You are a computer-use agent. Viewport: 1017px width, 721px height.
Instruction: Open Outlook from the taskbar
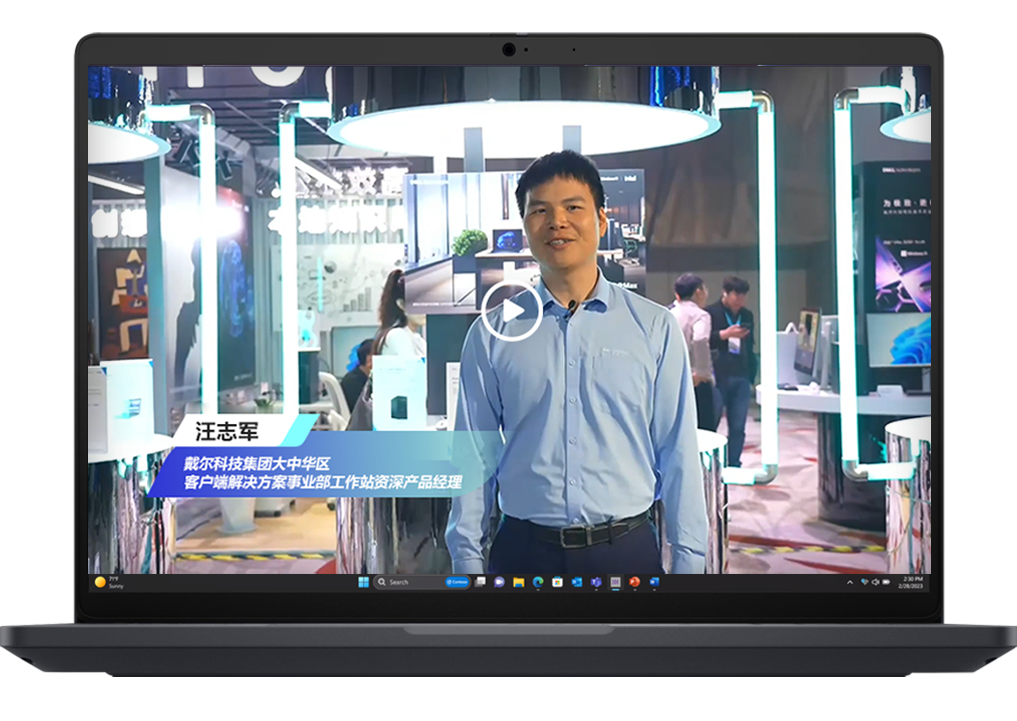[577, 582]
